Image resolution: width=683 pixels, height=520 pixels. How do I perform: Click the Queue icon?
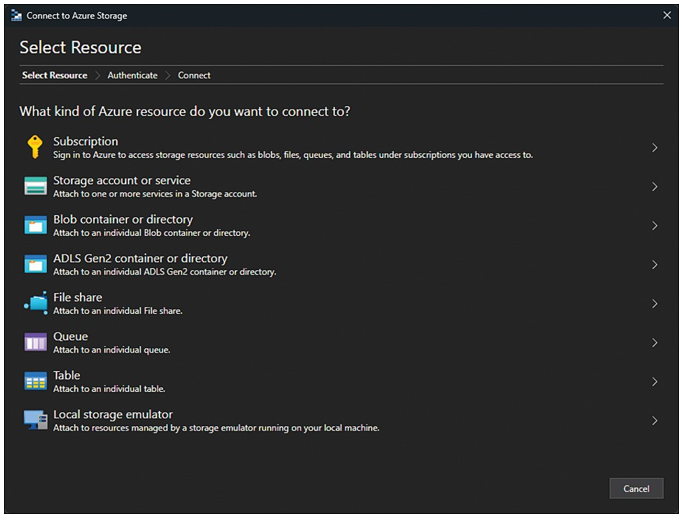(x=36, y=342)
